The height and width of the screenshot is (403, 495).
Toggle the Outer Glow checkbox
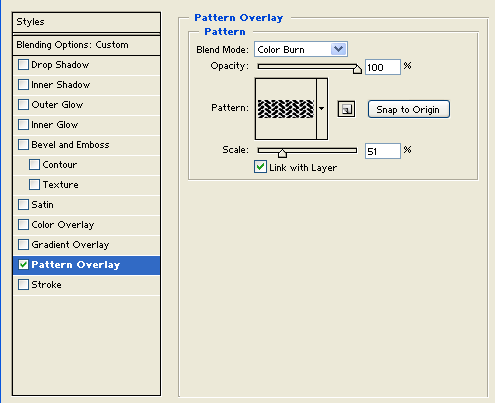pyautogui.click(x=23, y=105)
